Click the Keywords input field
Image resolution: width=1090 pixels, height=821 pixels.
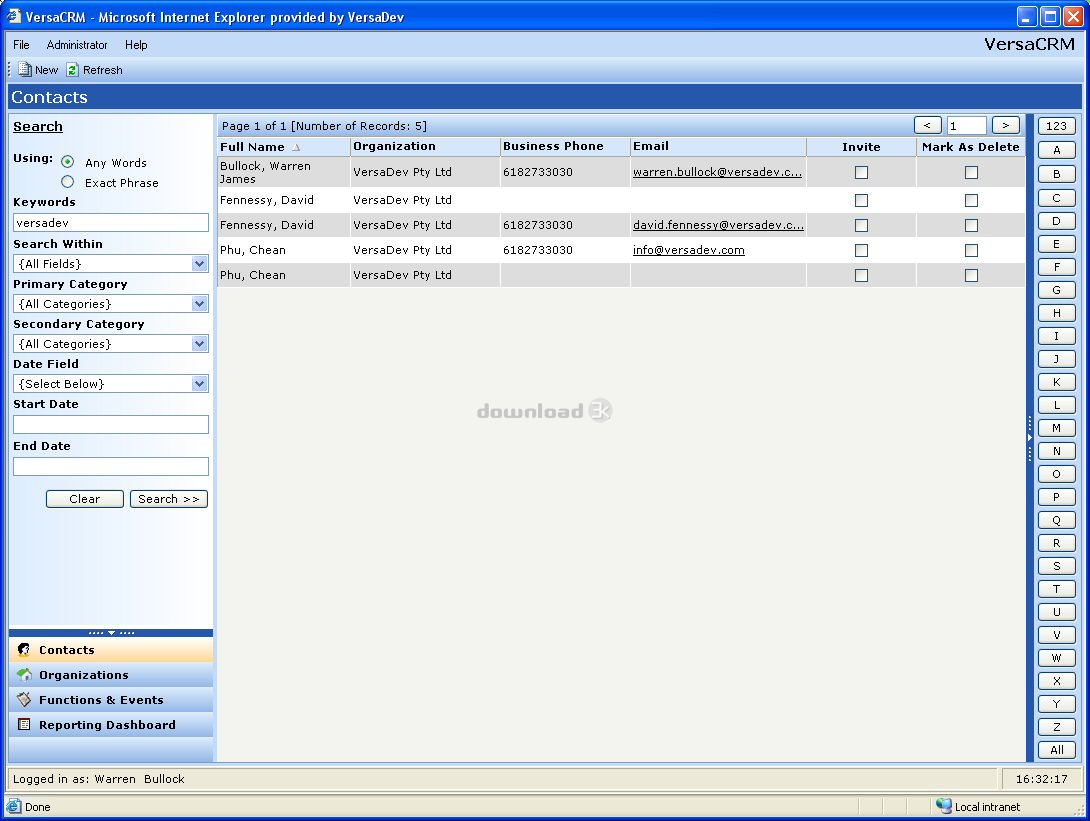tap(111, 222)
